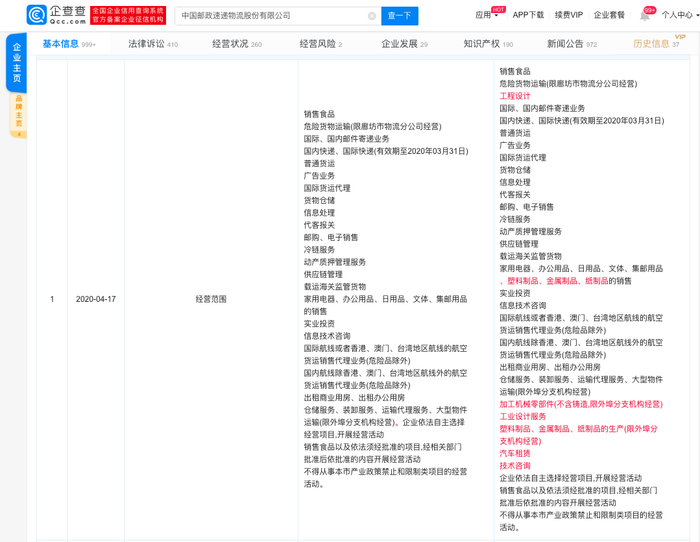Click the red 技术咨询 text
Image resolution: width=700 pixels, height=542 pixels.
click(x=515, y=466)
